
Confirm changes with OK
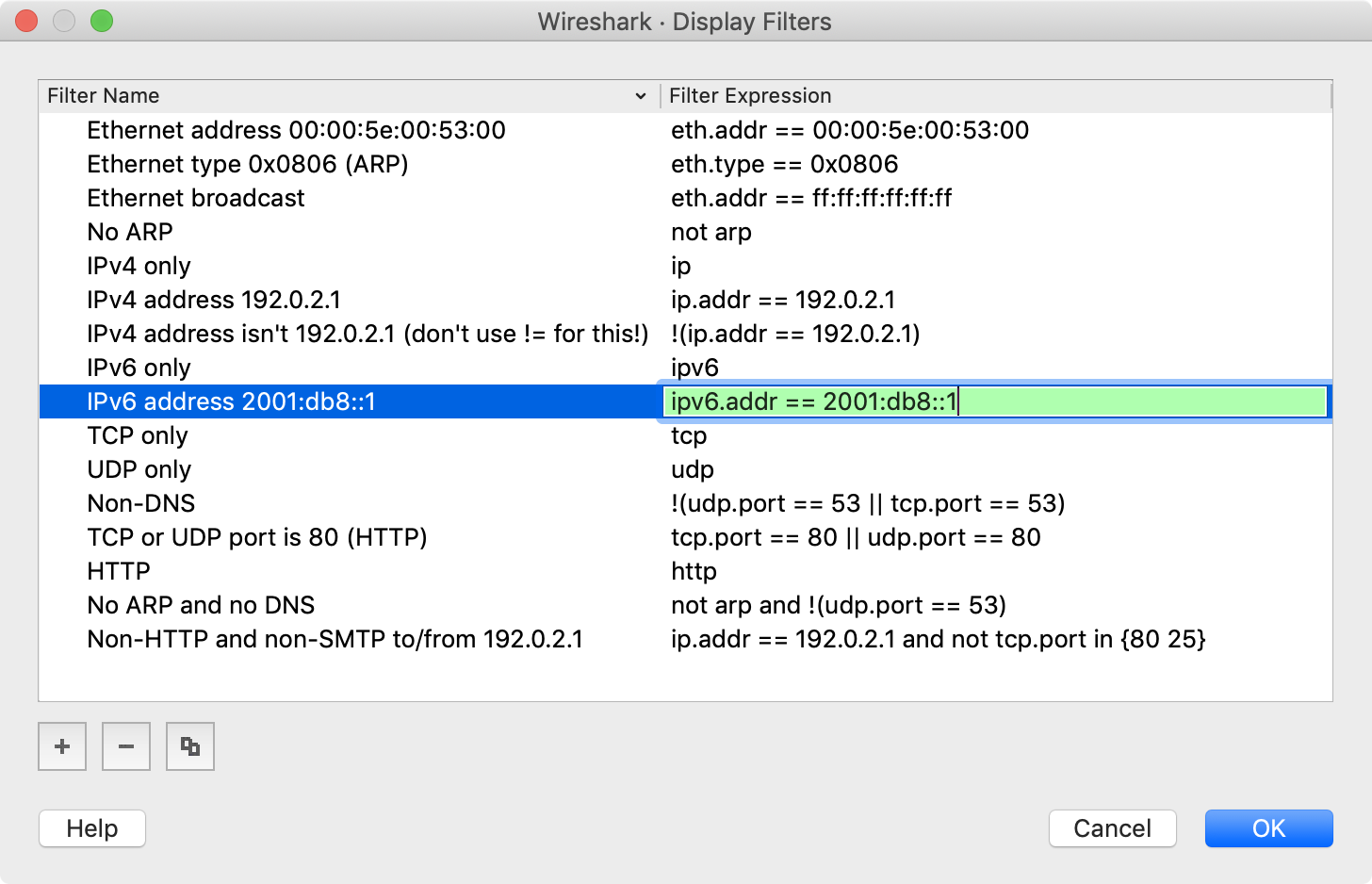(1268, 828)
